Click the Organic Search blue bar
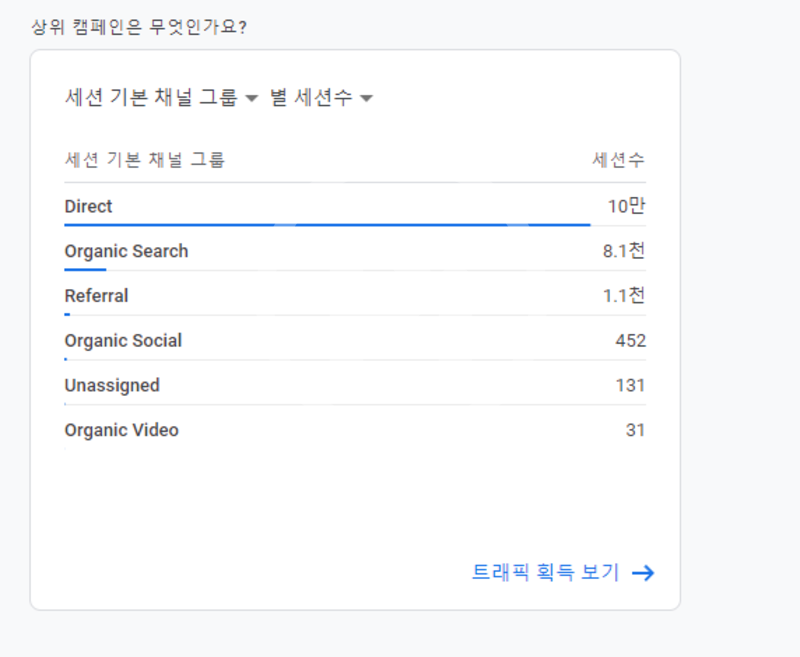 tap(85, 270)
